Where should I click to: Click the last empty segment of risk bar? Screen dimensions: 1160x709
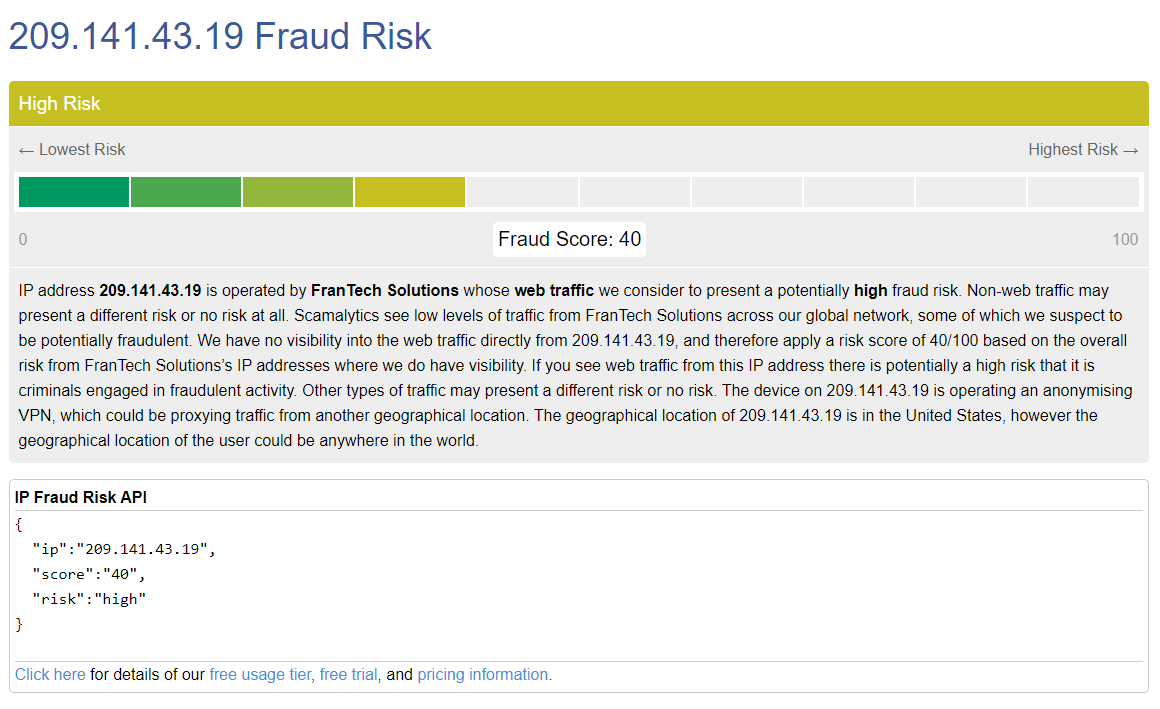[x=1083, y=192]
